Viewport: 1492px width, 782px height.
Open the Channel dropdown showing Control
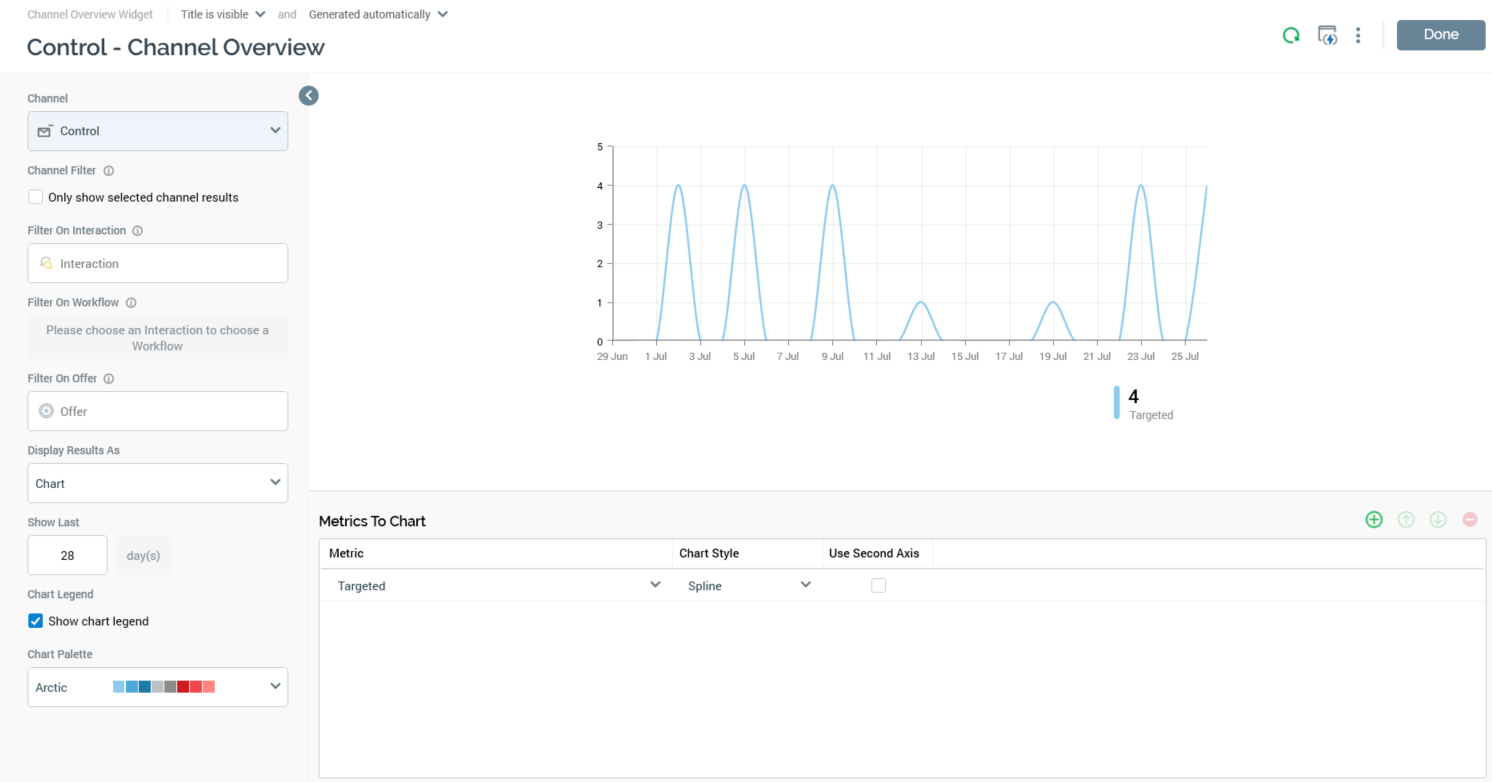tap(158, 131)
